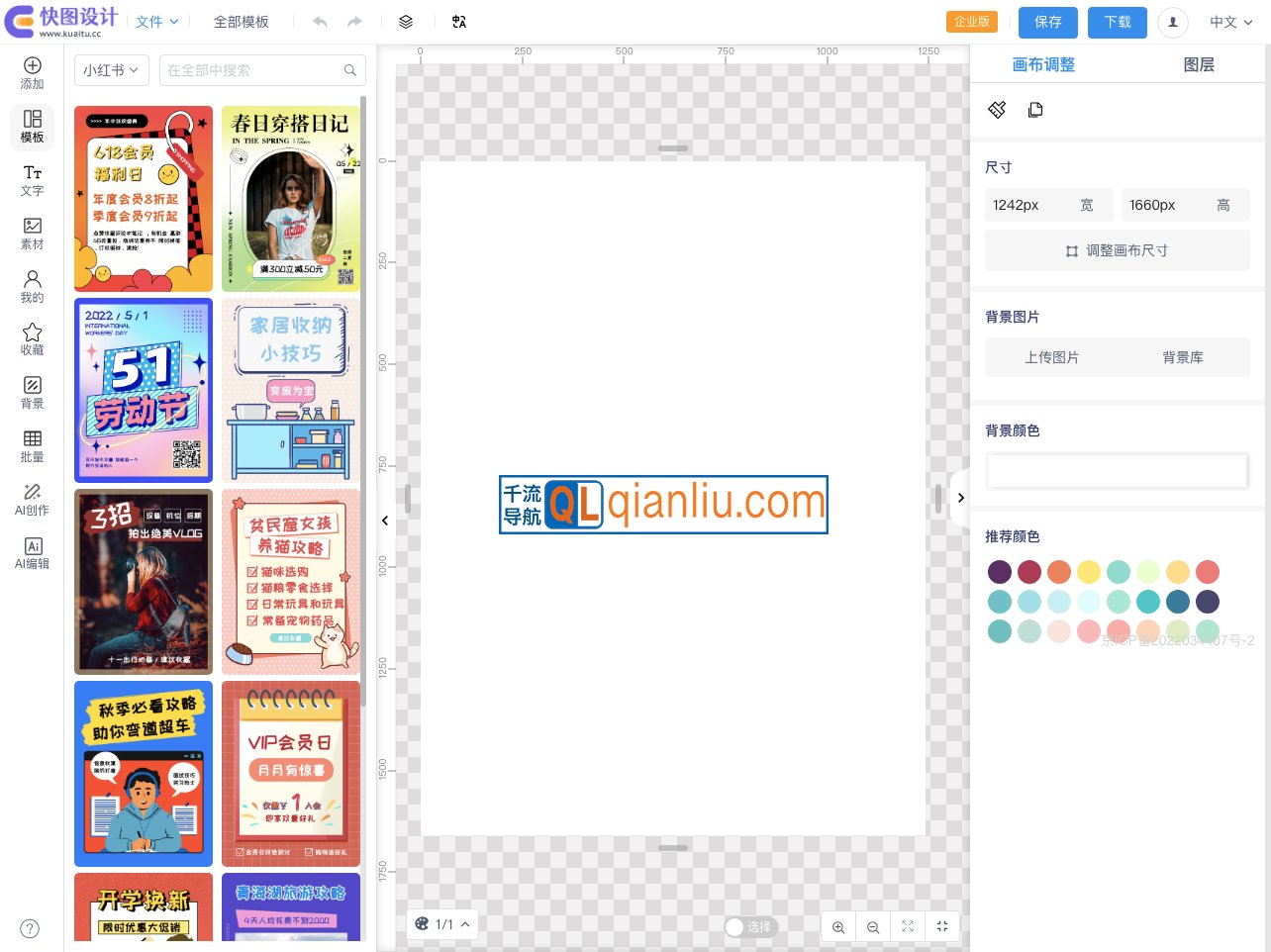Collapse the left template panel with the arrow
The image size is (1271, 952).
pos(385,521)
